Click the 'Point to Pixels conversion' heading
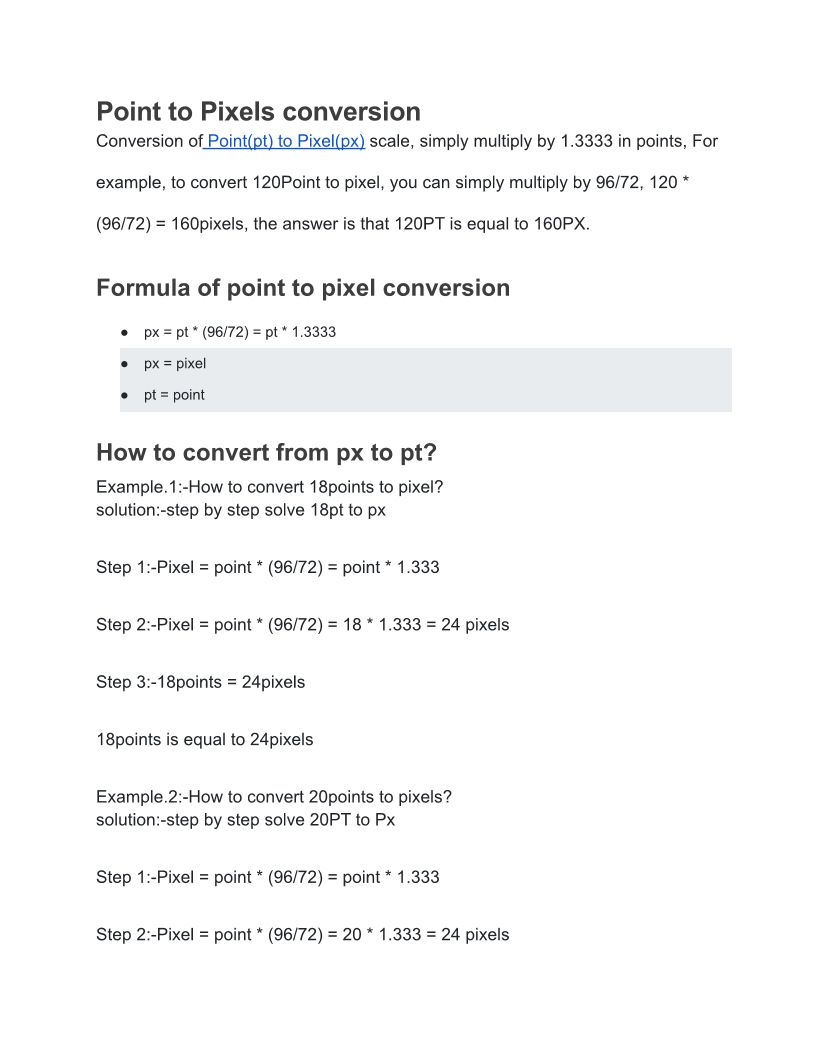 tap(258, 111)
